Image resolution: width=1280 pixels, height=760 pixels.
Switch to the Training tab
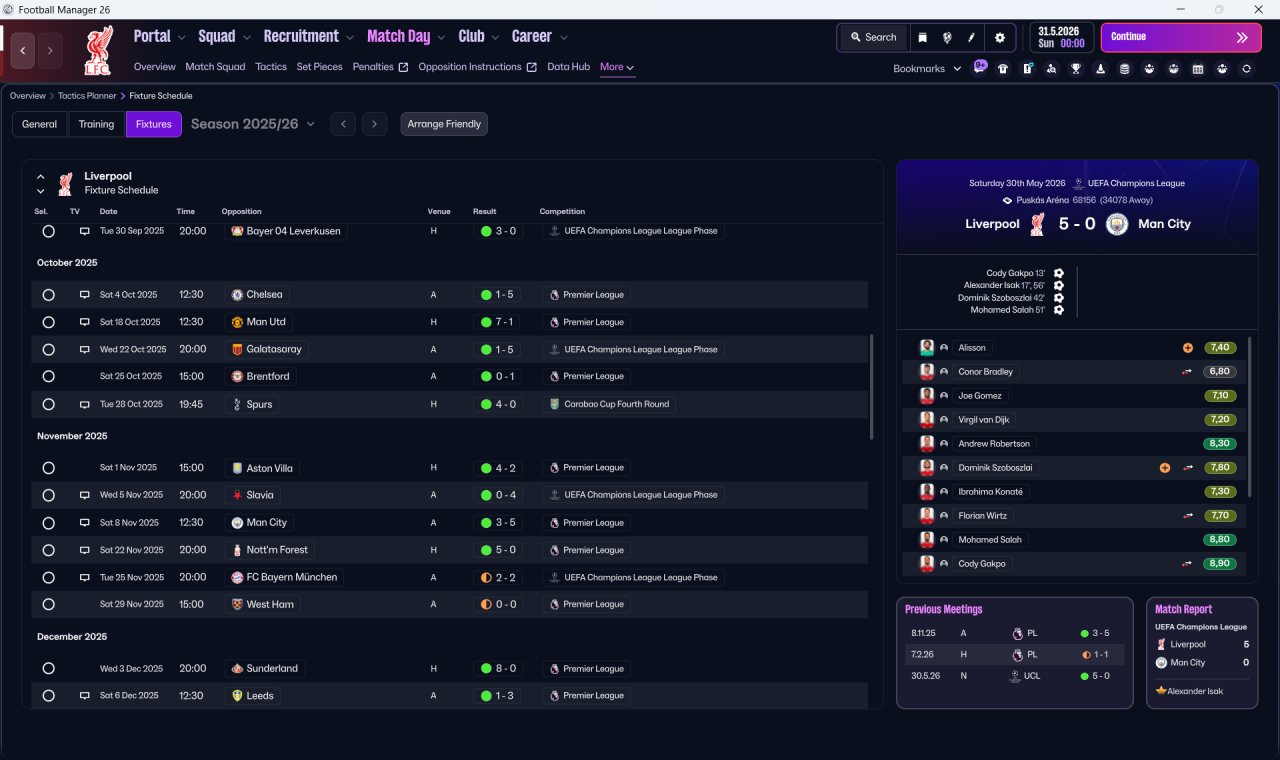coord(96,124)
